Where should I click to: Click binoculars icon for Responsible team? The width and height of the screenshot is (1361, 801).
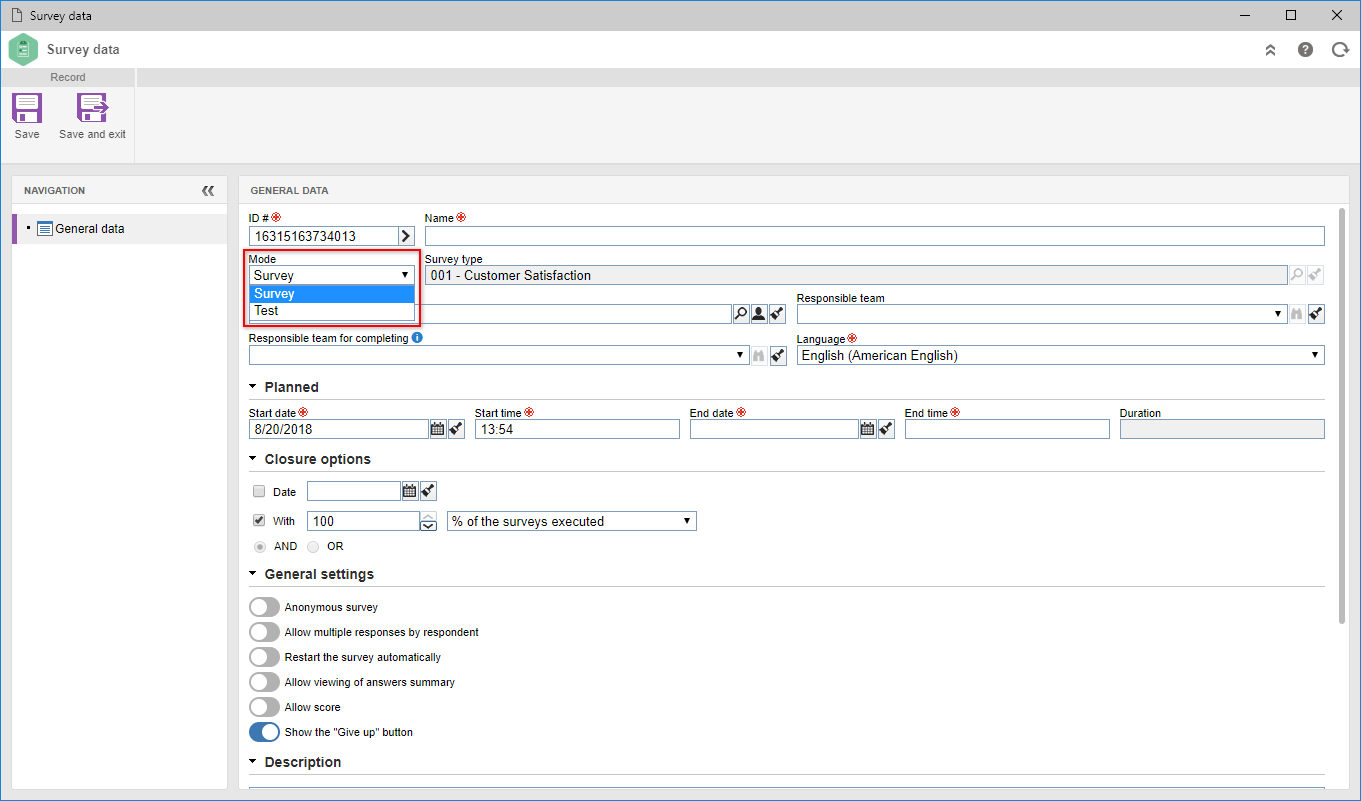pyautogui.click(x=1297, y=314)
